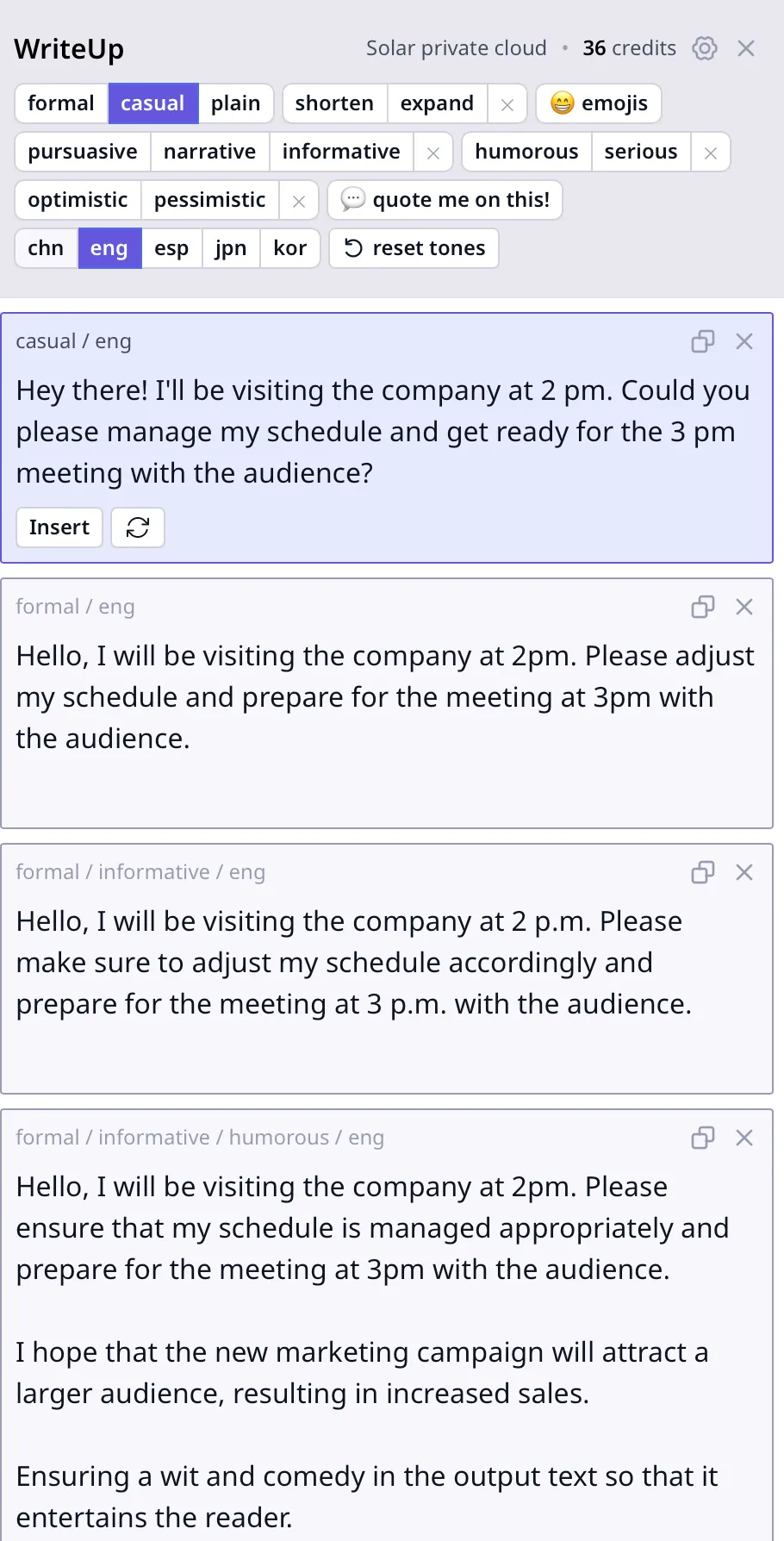Dismiss the formal / eng result card

pyautogui.click(x=744, y=607)
